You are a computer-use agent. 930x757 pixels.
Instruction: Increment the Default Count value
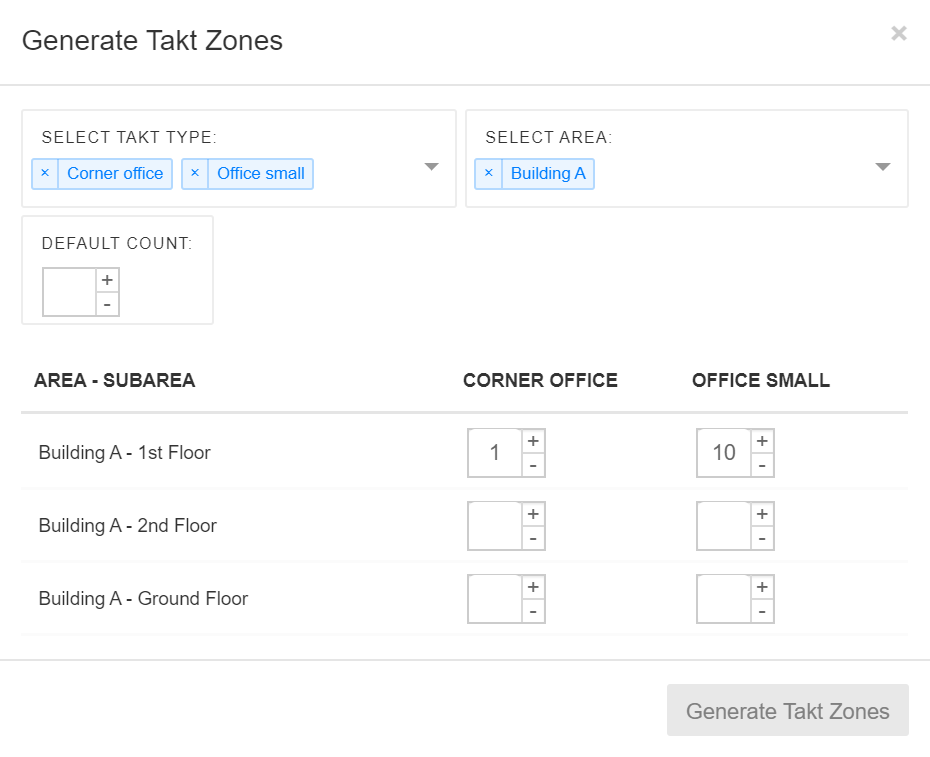107,280
